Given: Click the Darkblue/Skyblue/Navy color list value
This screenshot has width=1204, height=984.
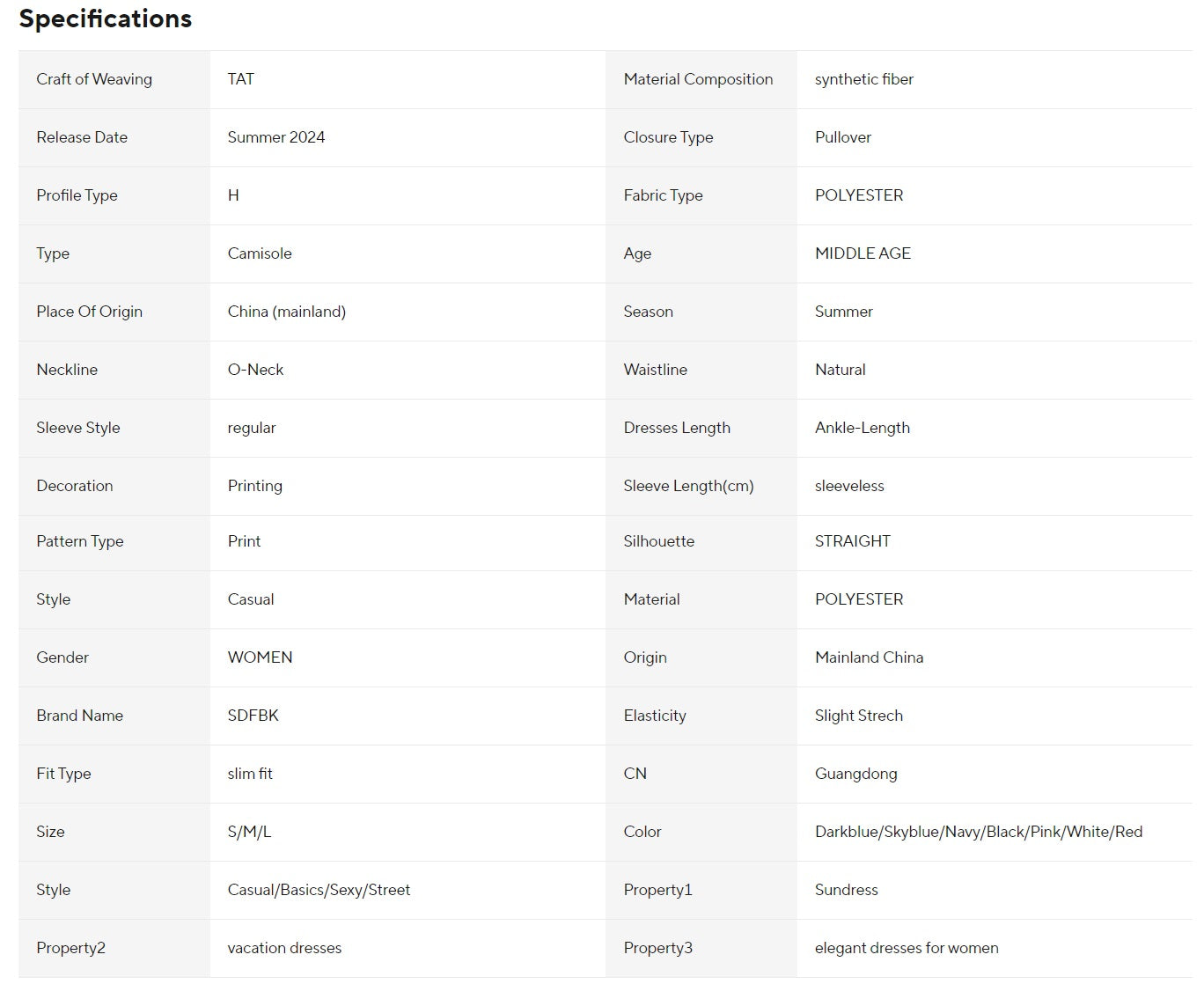Looking at the screenshot, I should click(x=979, y=832).
